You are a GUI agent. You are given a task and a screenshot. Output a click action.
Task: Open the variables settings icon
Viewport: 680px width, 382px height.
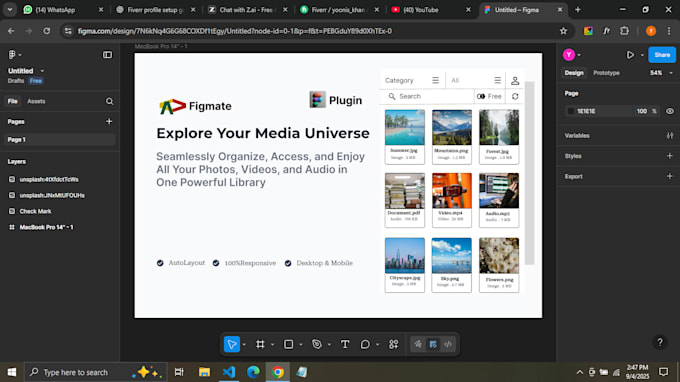coord(670,136)
